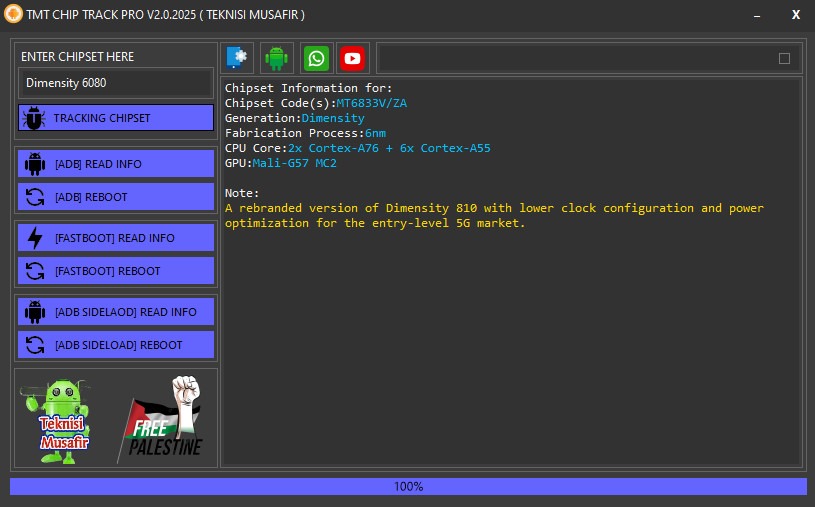The width and height of the screenshot is (815, 507).
Task: Click the Teknisi Musafir android logo
Action: point(58,421)
